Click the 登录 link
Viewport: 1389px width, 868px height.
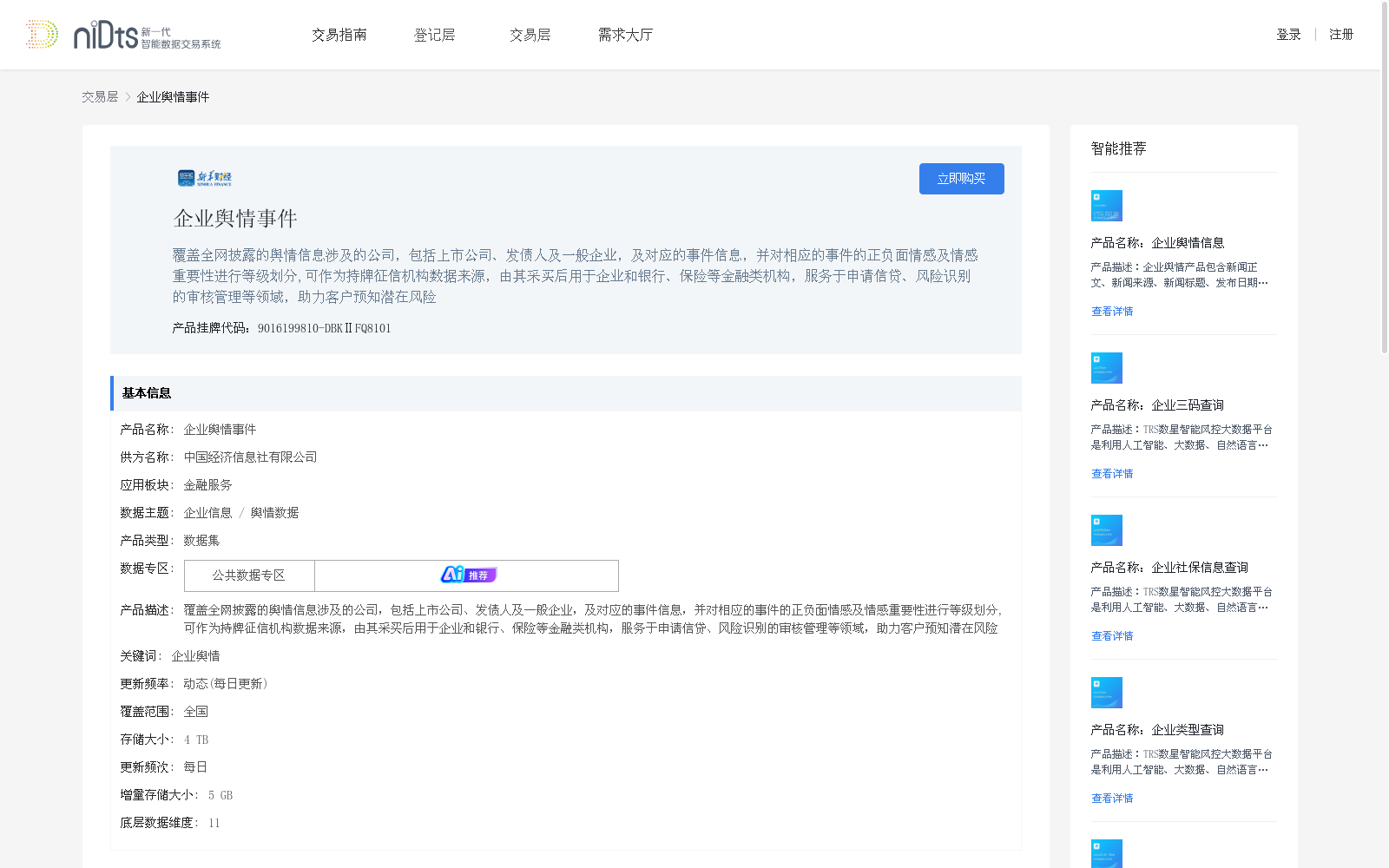[x=1288, y=35]
